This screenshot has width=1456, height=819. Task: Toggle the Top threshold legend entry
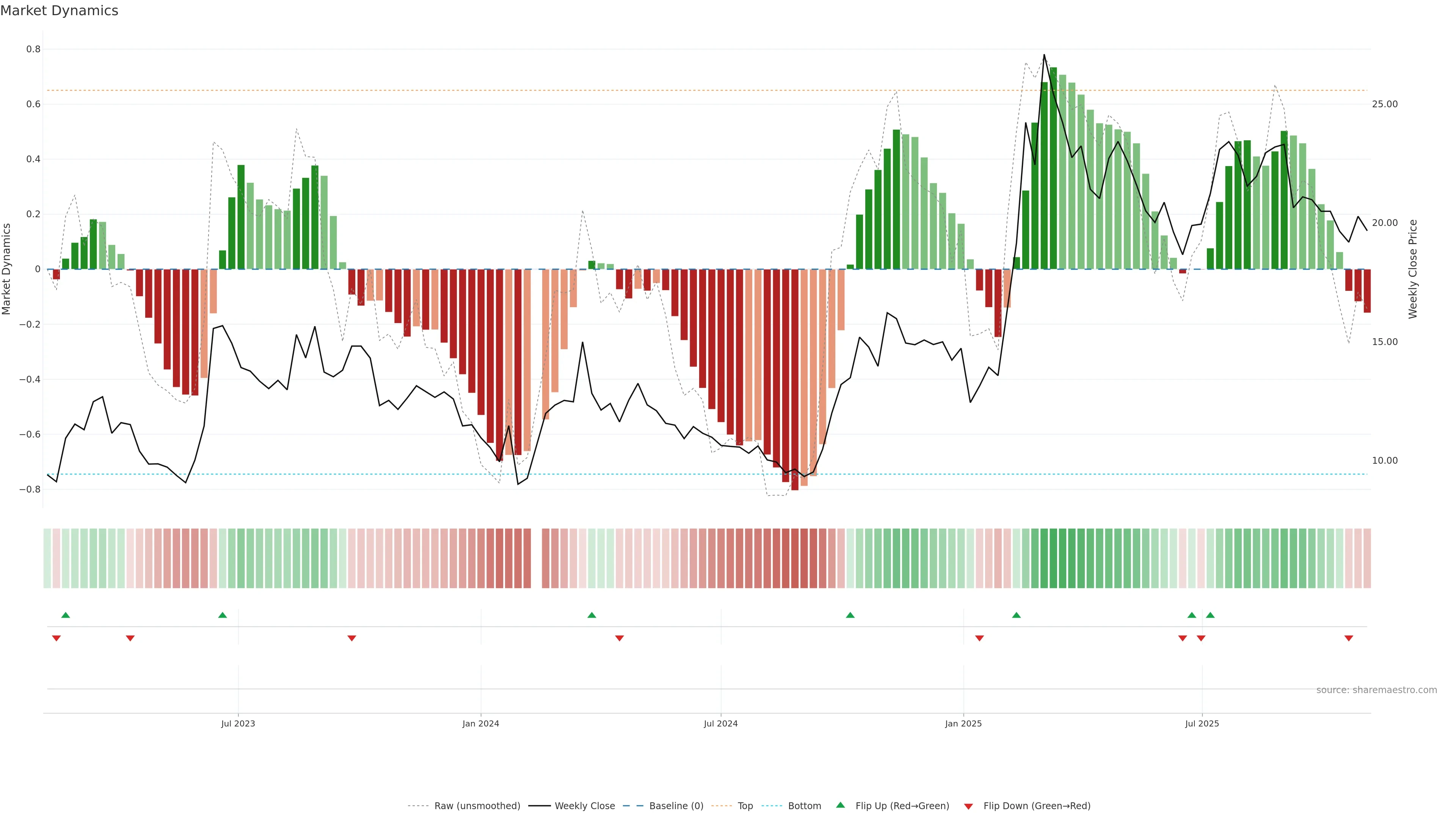pos(745,806)
